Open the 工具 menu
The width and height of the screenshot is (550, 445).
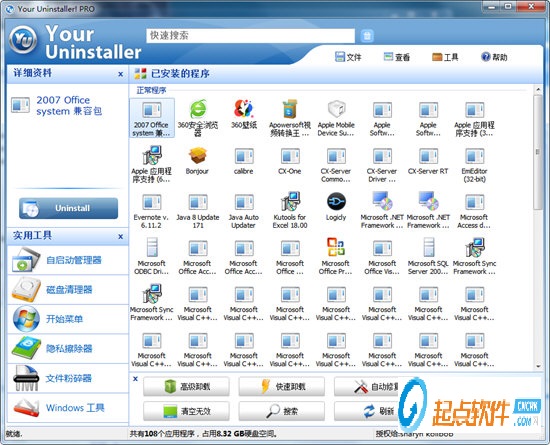point(445,57)
